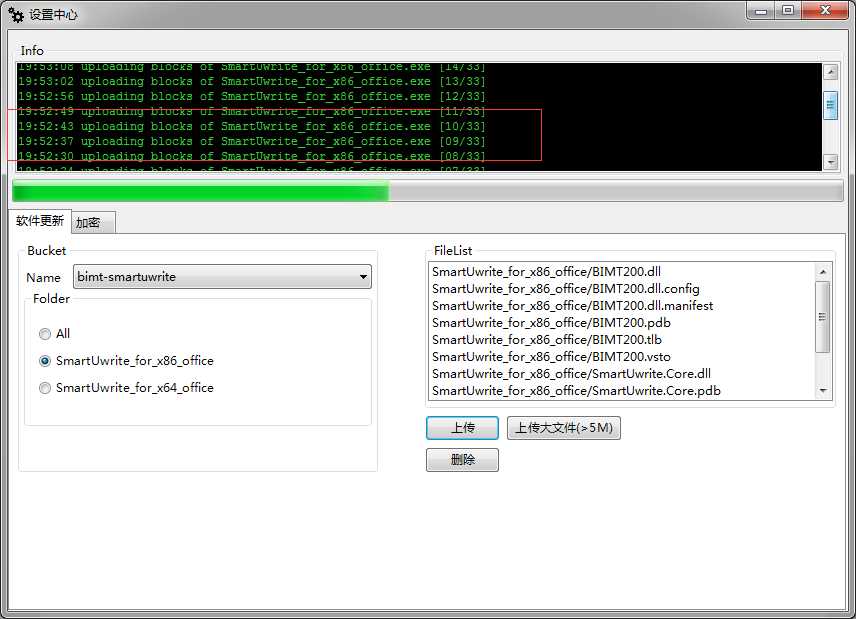Click log line for block [13/33]
Viewport: 856px width, 619px height.
tap(252, 81)
